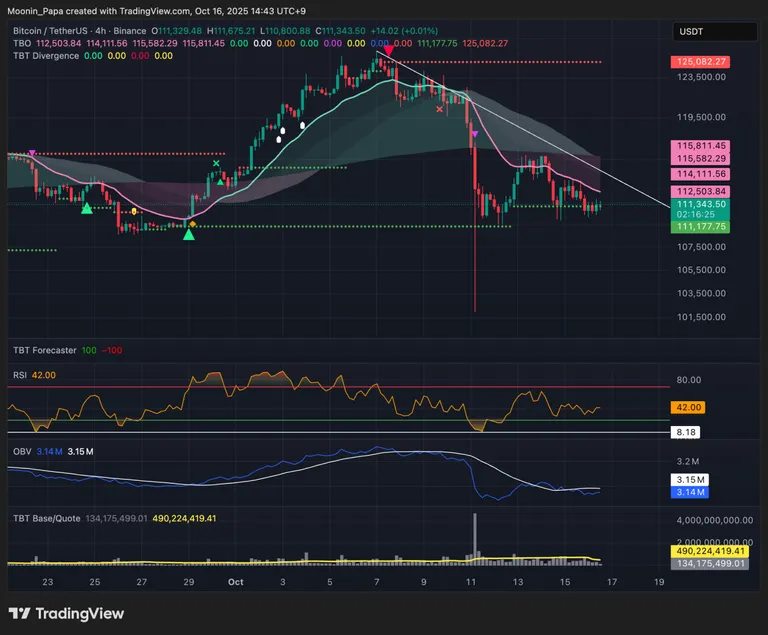Select the red X marker below the peak

440,109
